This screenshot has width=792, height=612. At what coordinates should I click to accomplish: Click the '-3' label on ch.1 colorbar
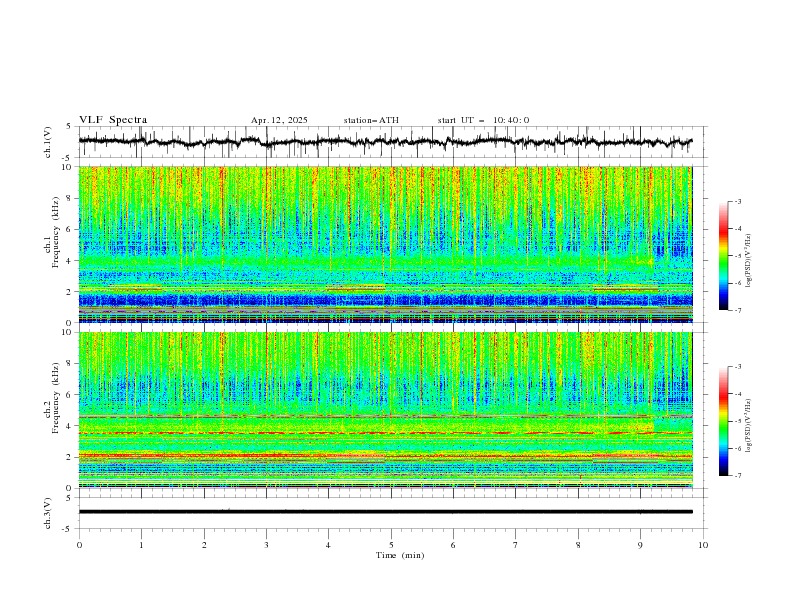coord(738,201)
